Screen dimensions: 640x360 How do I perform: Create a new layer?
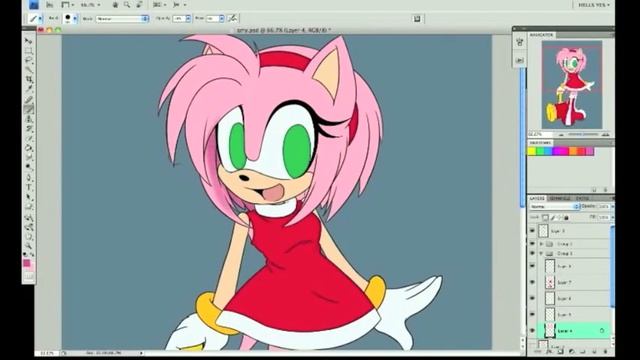[594, 351]
